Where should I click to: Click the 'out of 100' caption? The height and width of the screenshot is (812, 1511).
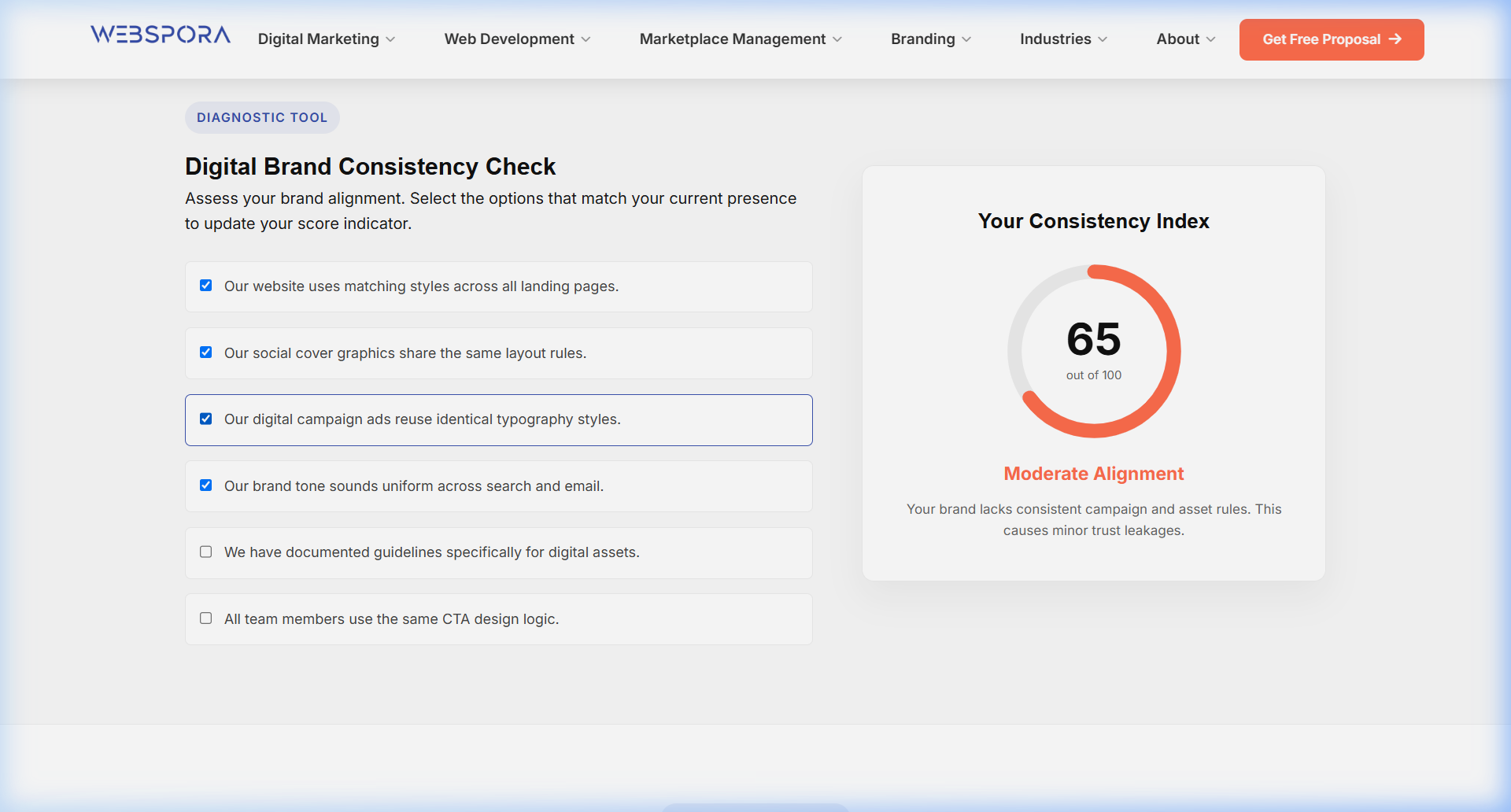pyautogui.click(x=1094, y=375)
